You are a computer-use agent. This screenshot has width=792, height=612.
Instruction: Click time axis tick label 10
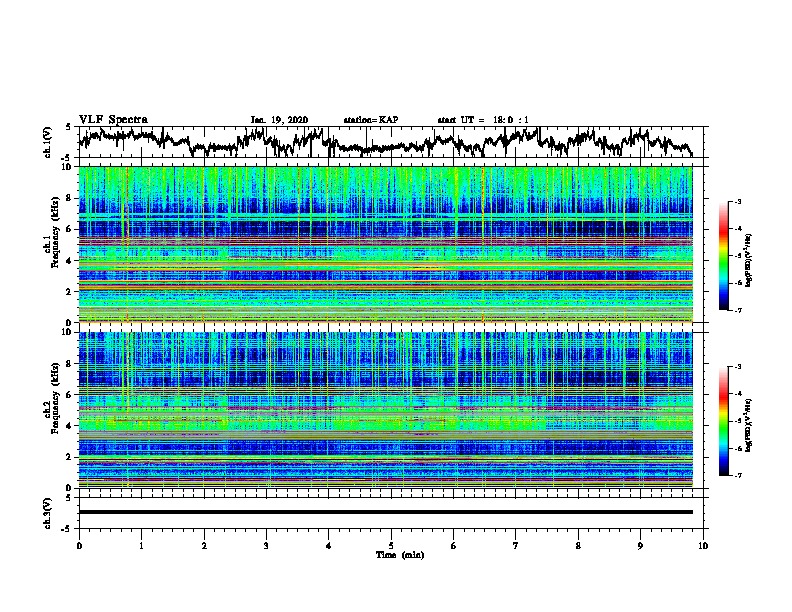pos(703,546)
